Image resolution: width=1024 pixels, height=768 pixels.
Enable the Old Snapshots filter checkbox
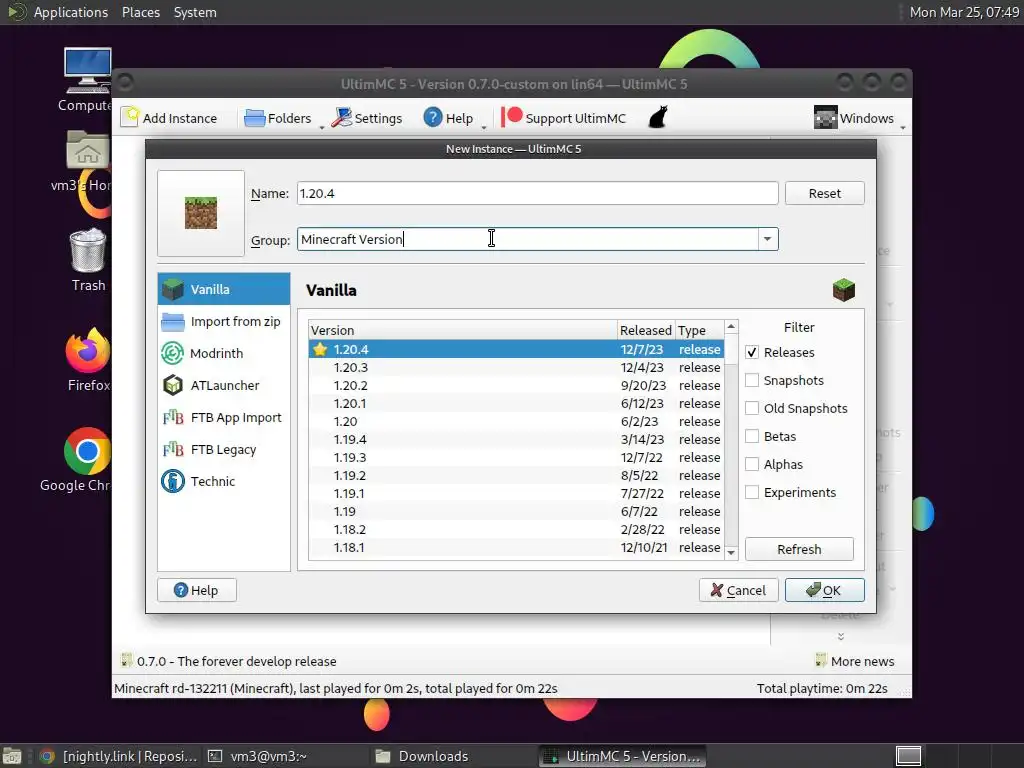click(752, 408)
